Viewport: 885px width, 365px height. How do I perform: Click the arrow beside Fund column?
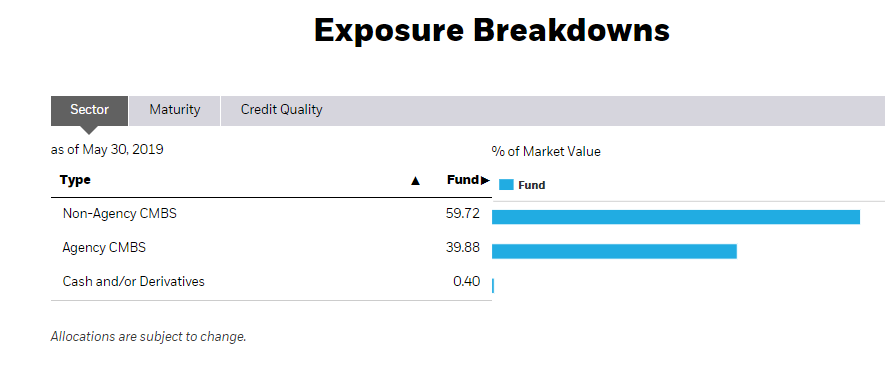pyautogui.click(x=485, y=181)
